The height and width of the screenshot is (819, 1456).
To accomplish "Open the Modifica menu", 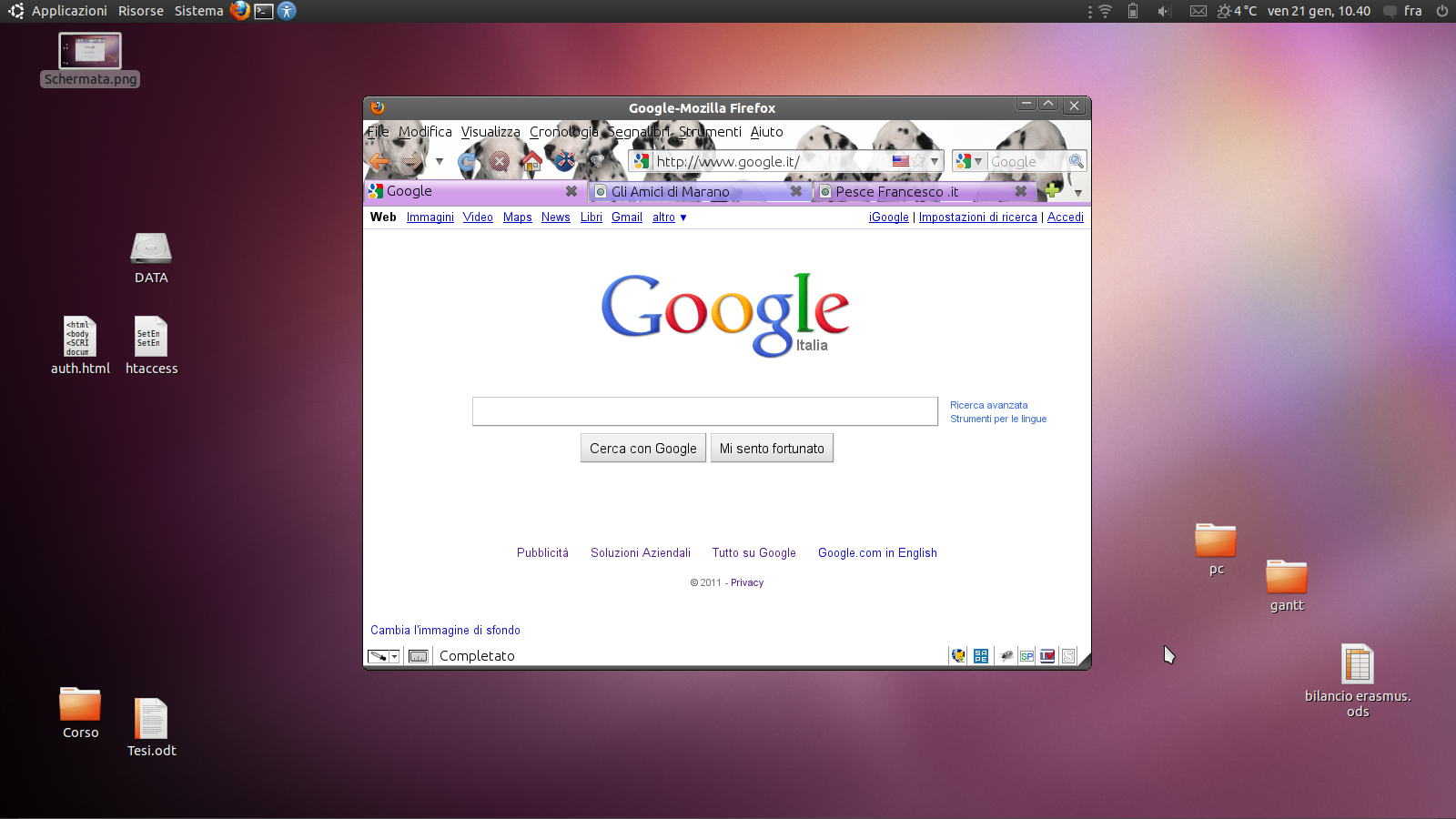I will click(425, 132).
